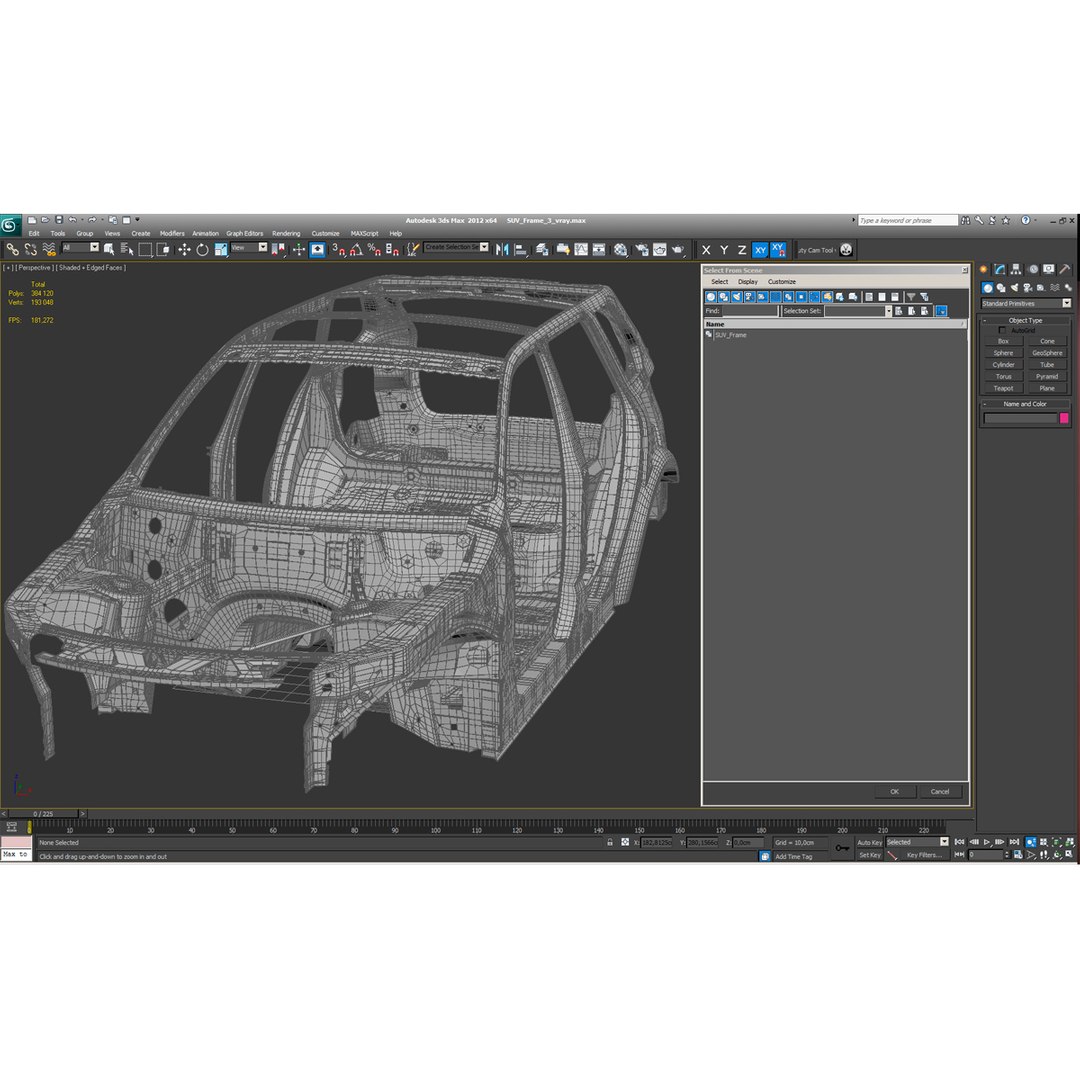Open the Utilities hammer panel tab

coord(1065,269)
